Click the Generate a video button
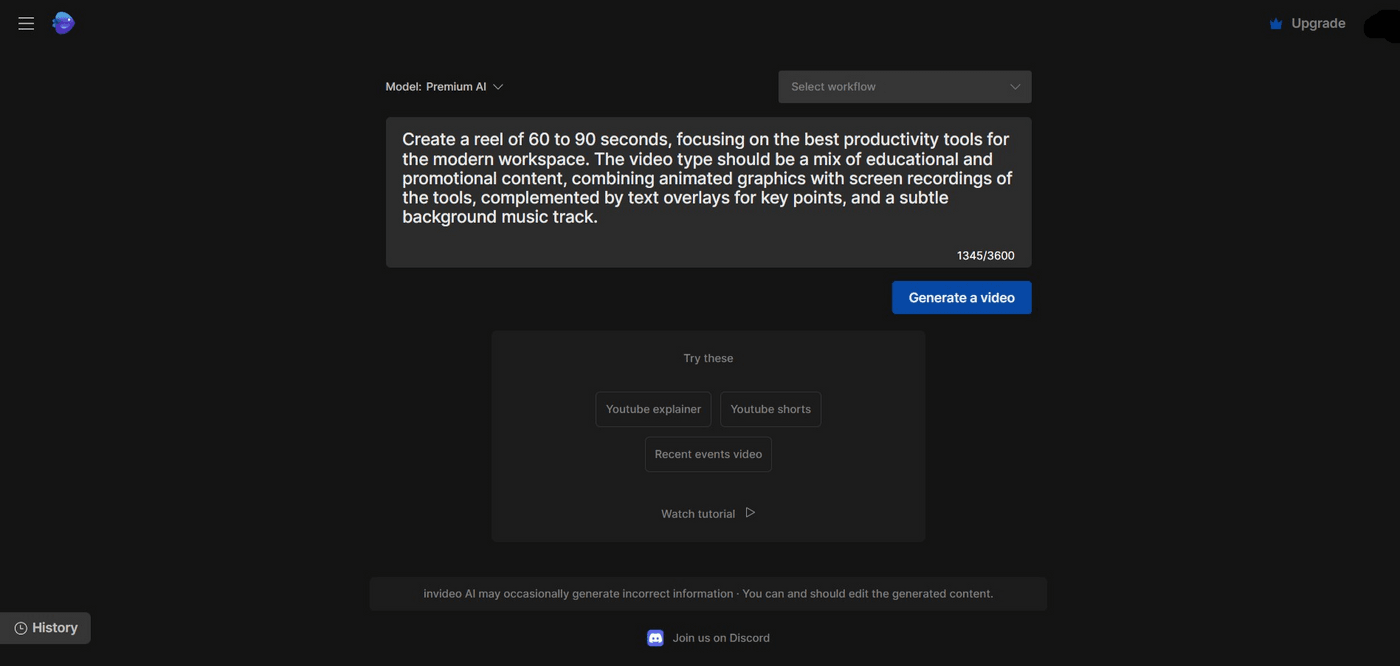 click(x=961, y=297)
